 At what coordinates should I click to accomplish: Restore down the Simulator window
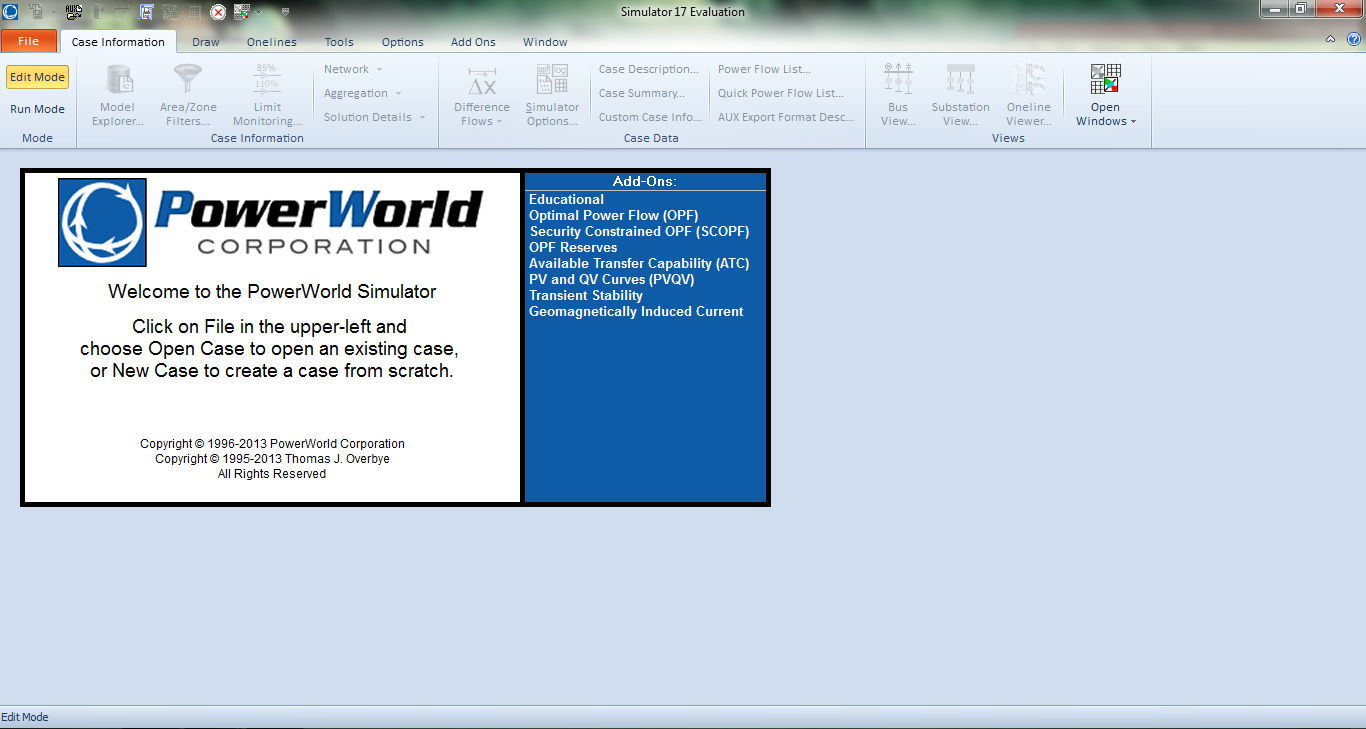coord(1301,8)
